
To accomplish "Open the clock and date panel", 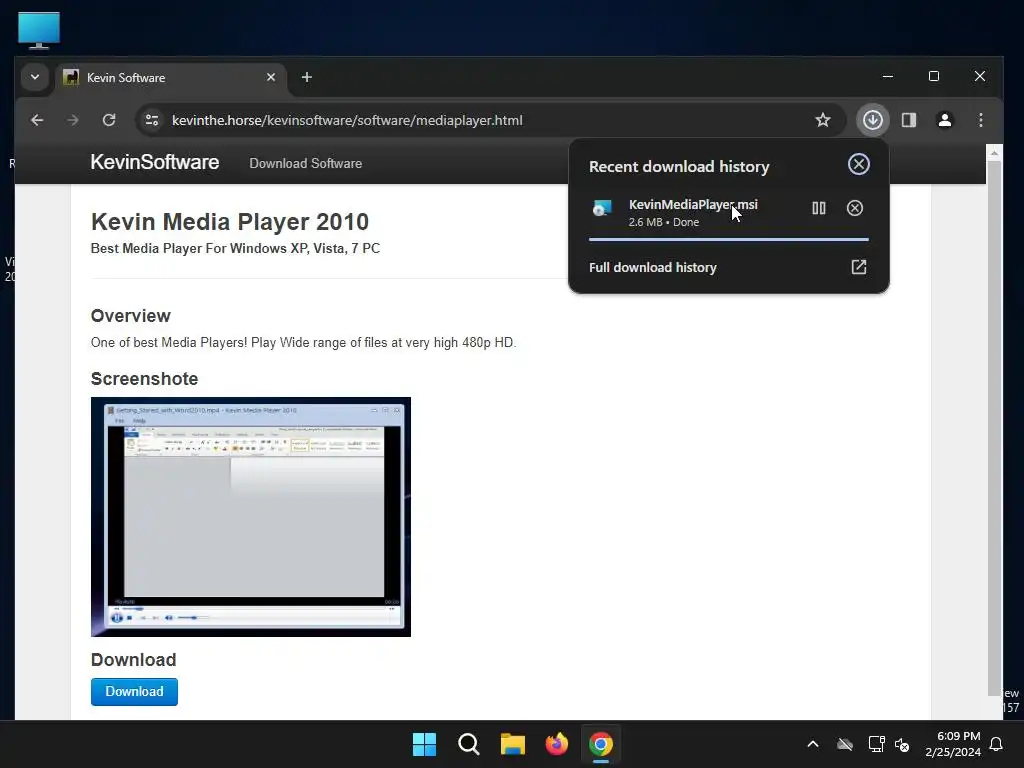I will [x=953, y=744].
